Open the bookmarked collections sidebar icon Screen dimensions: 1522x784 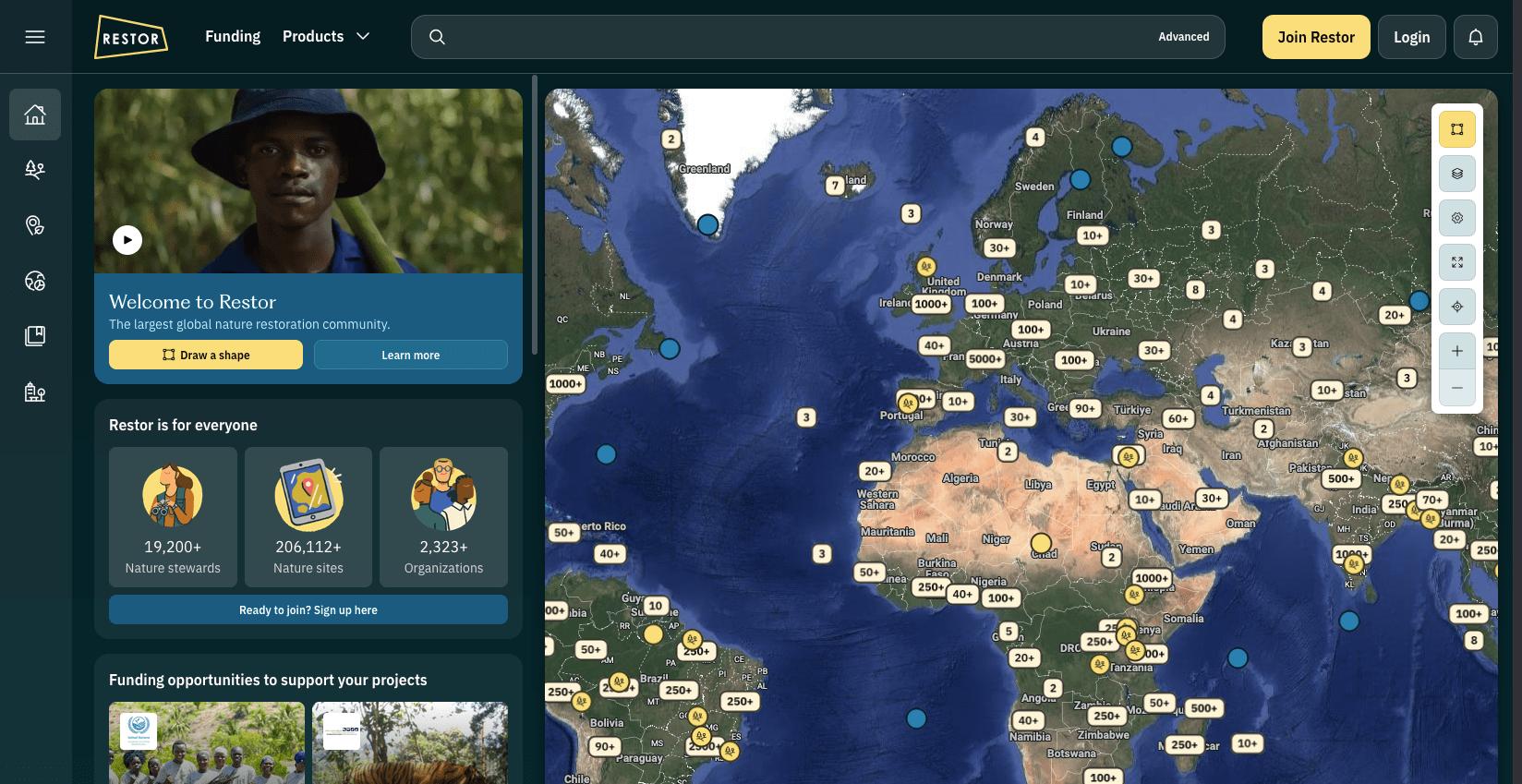tap(35, 336)
